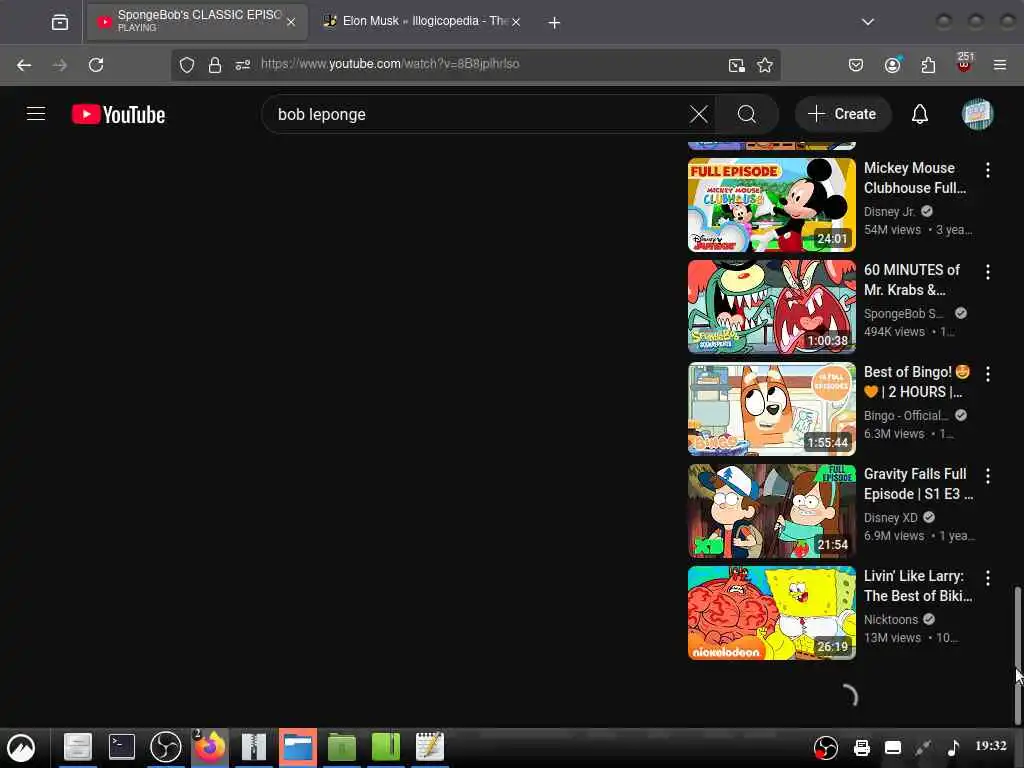Open the system start menu in the taskbar
Viewport: 1024px width, 768px height.
coord(21,748)
